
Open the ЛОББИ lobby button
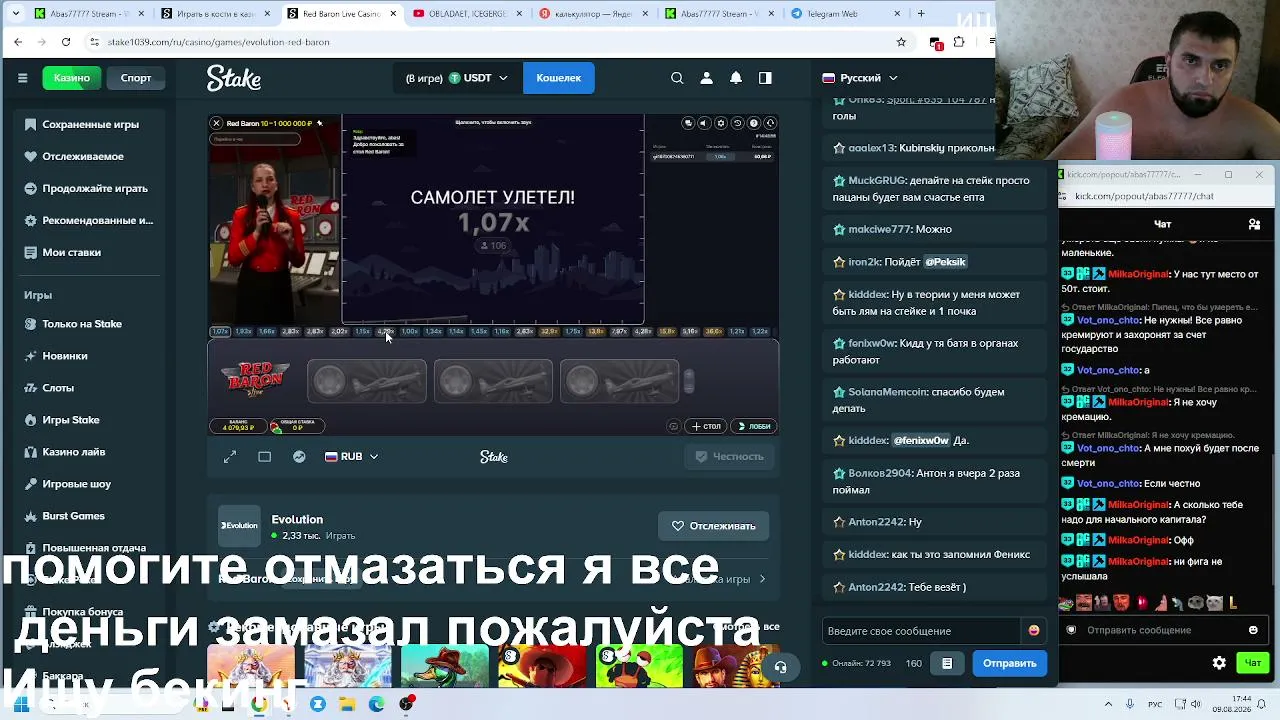pyautogui.click(x=754, y=426)
